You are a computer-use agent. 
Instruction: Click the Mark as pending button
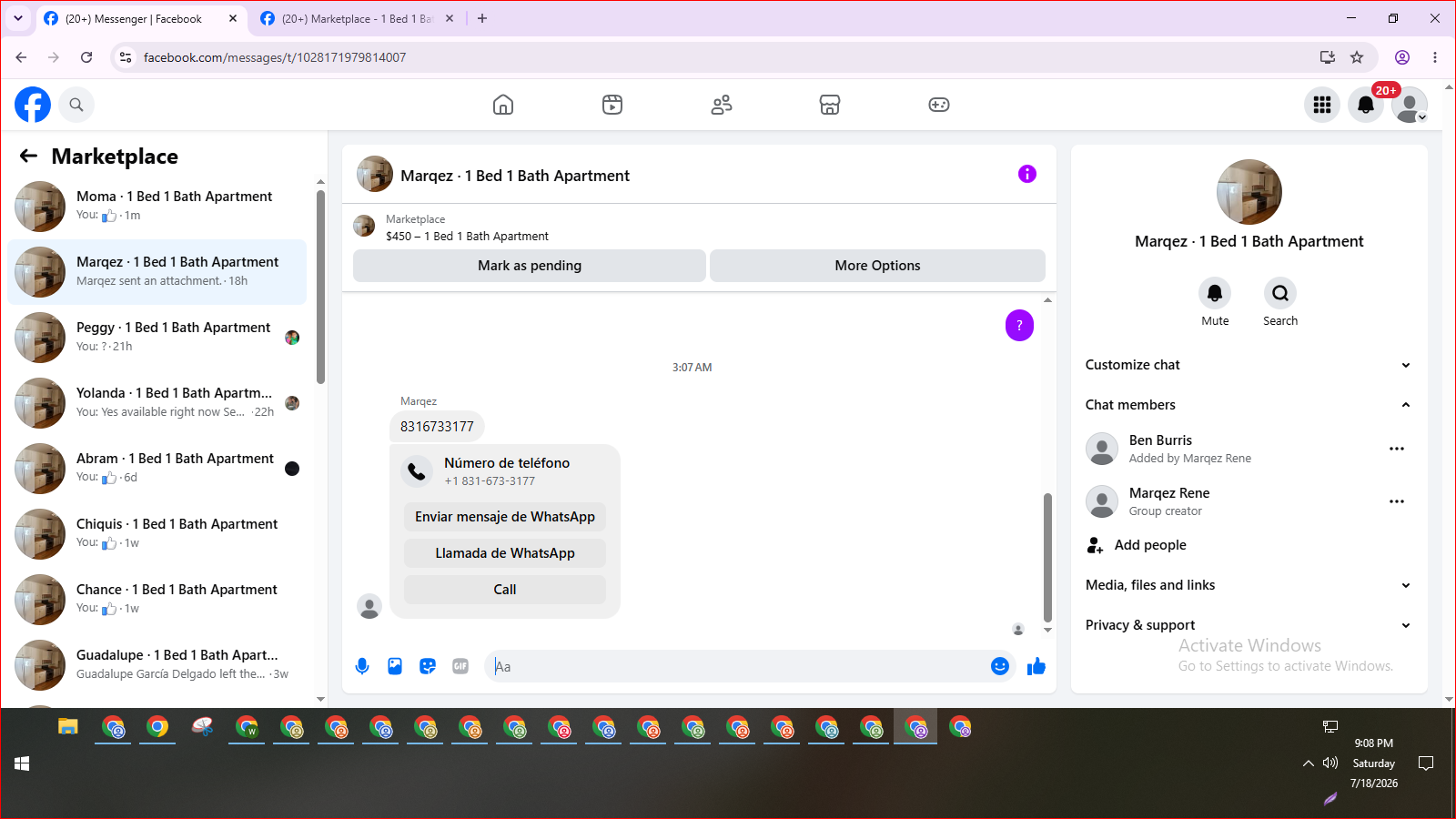tap(530, 266)
